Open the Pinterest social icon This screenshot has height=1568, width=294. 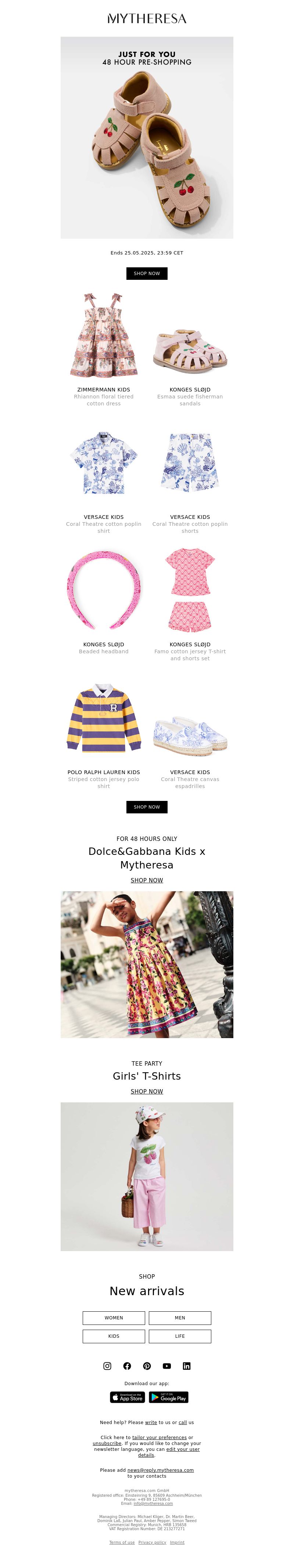tap(147, 1366)
